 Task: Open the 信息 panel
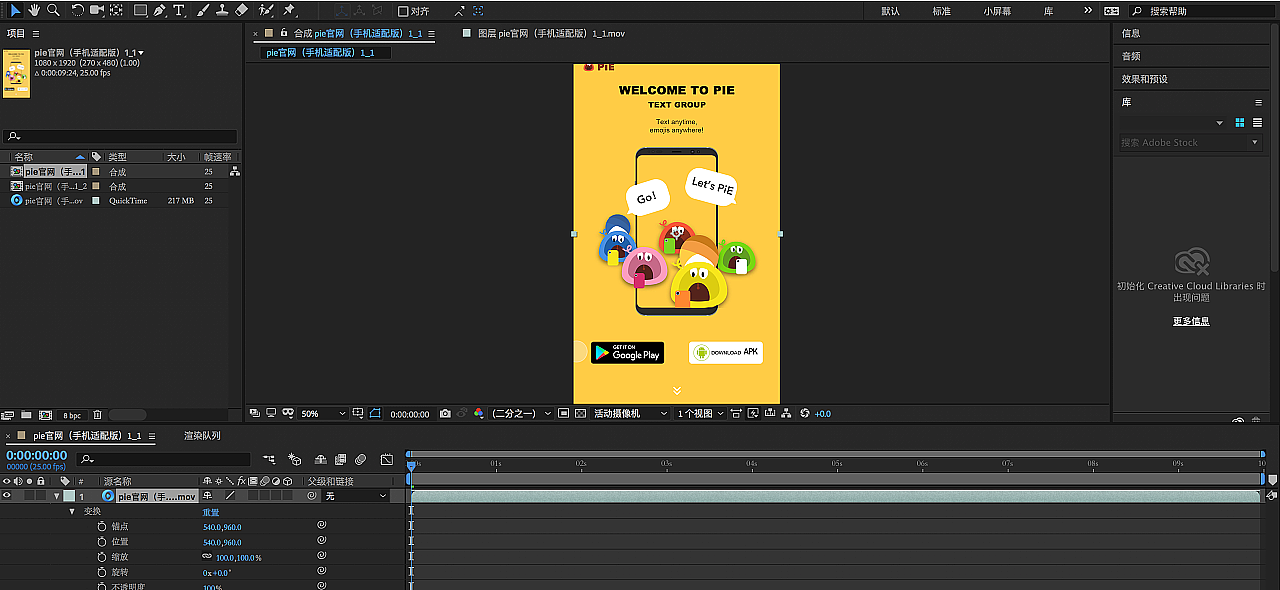[1131, 33]
